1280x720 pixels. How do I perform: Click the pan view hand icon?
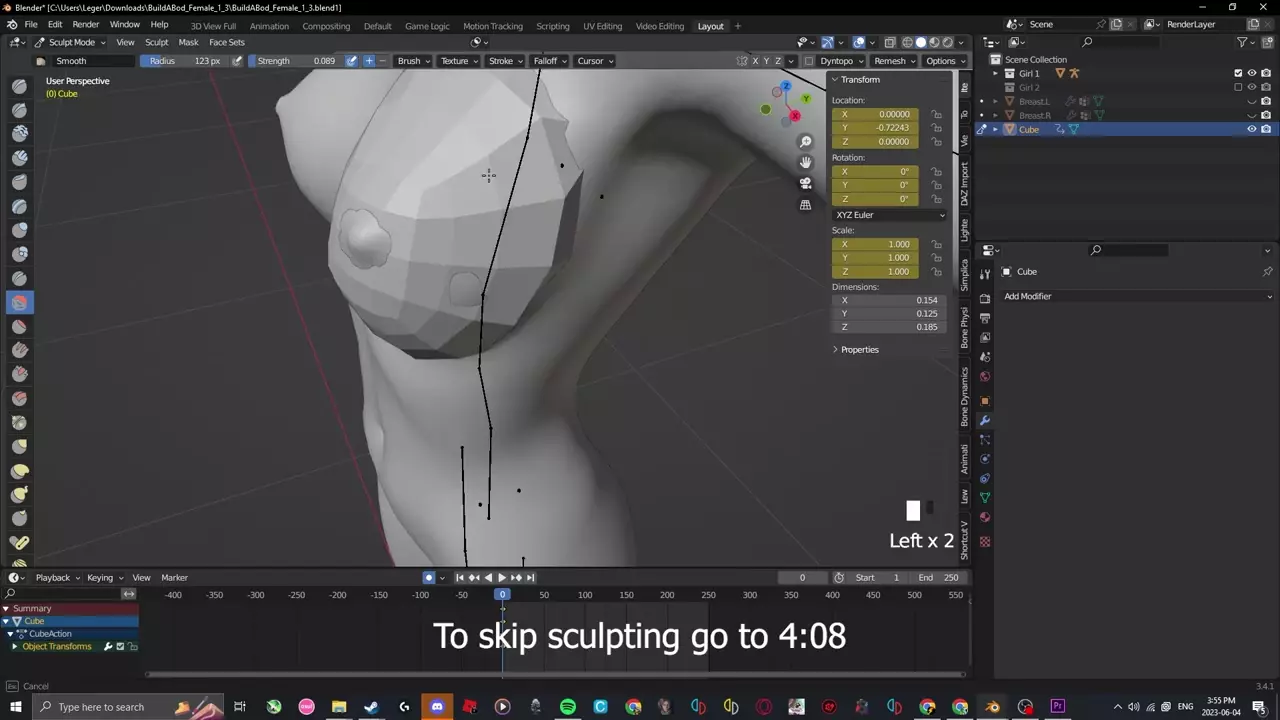coord(805,162)
